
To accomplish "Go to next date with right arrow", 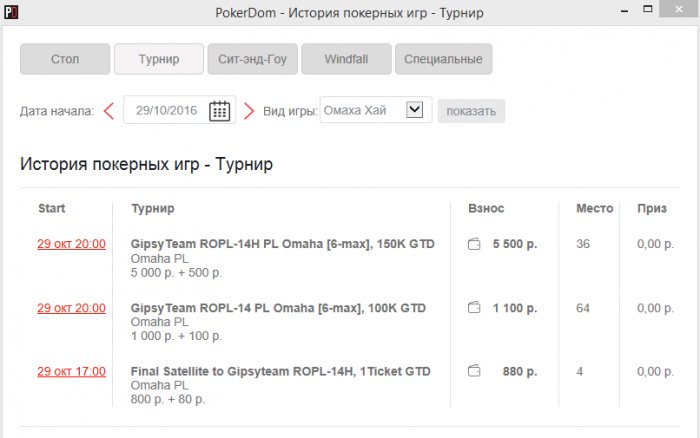I will pos(249,111).
